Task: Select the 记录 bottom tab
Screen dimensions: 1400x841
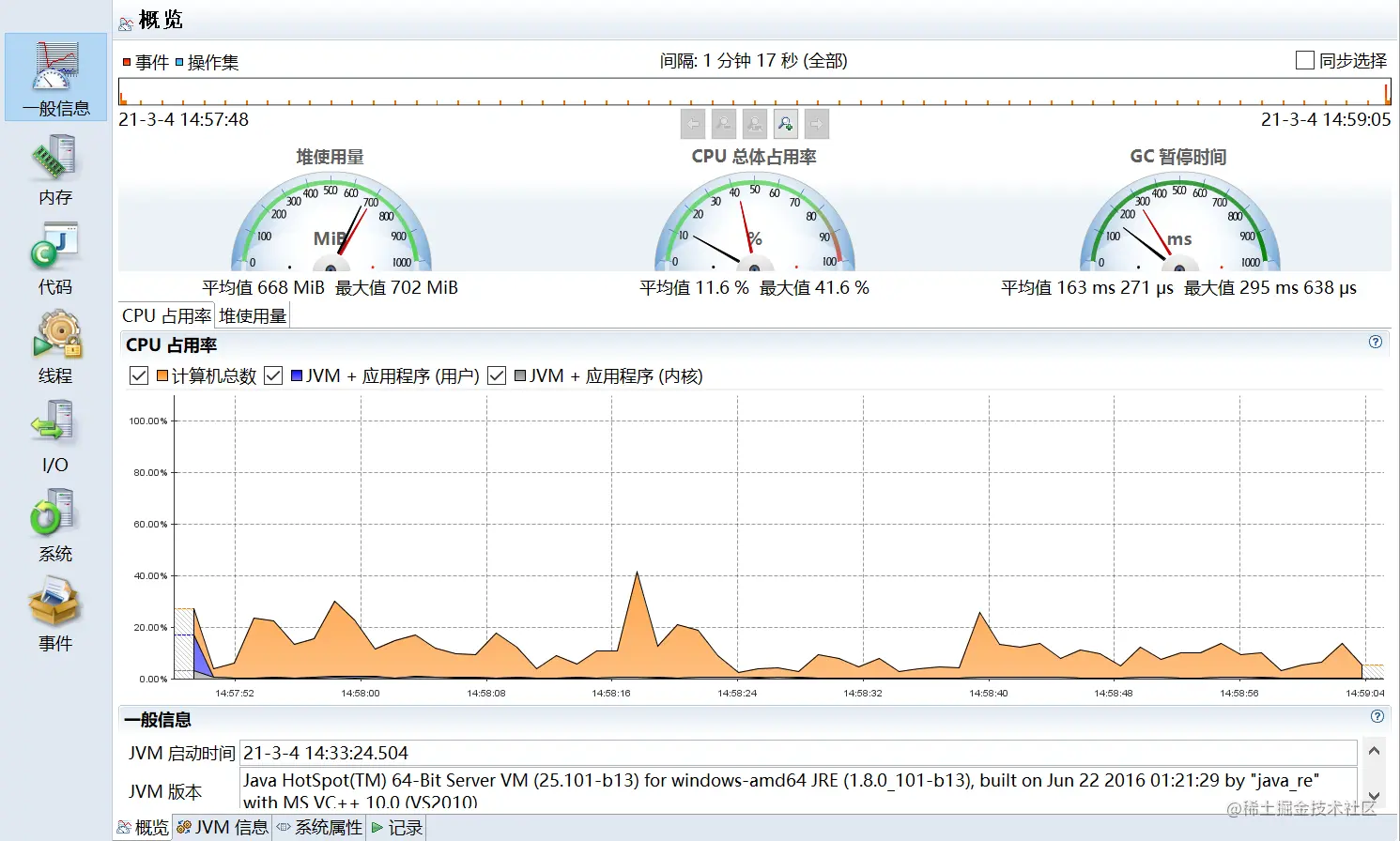Action: tap(396, 827)
